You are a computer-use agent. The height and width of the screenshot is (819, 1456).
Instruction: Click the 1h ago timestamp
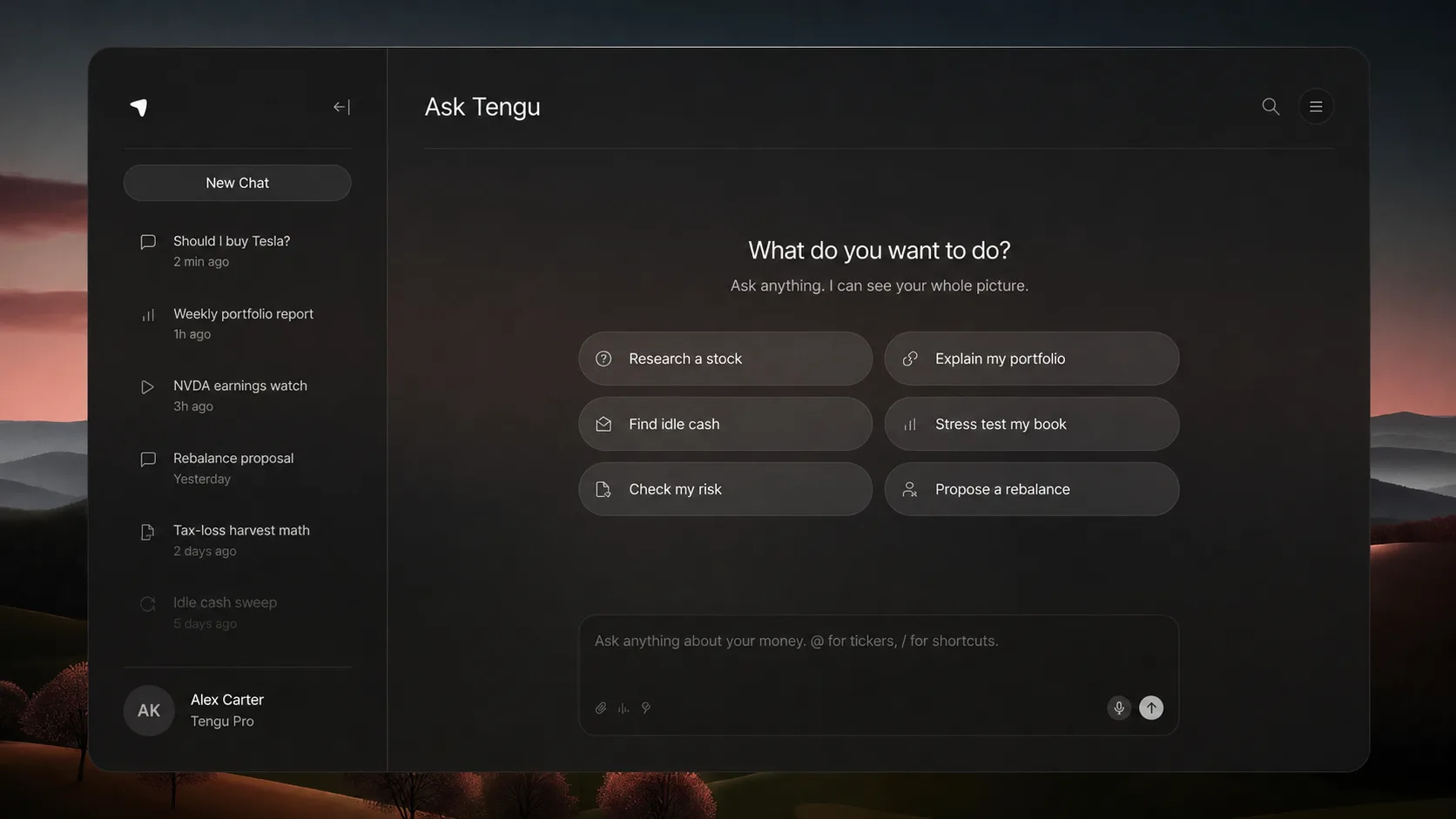click(x=192, y=334)
